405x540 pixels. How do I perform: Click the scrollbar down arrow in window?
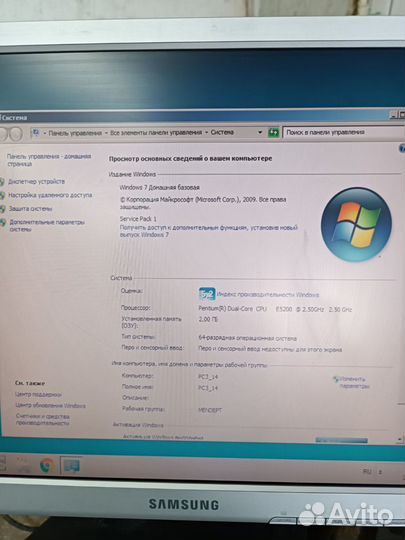[x=400, y=439]
